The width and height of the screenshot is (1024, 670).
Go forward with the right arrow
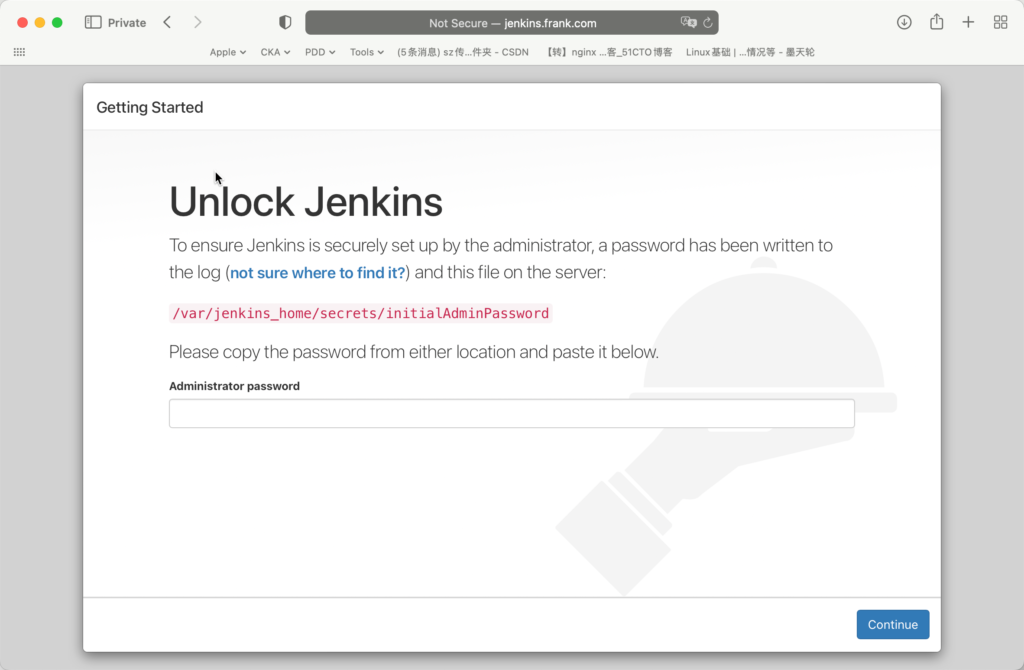(x=197, y=22)
